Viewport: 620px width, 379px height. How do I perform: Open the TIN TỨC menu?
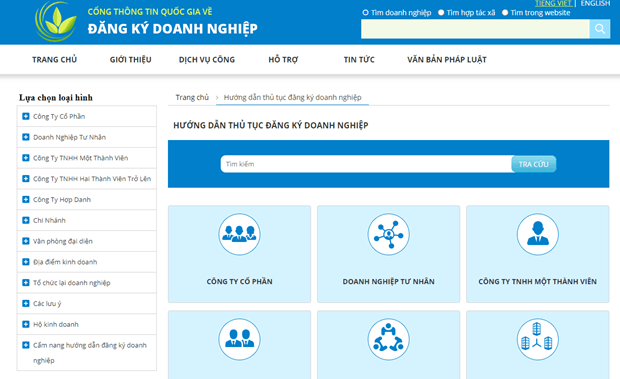(x=359, y=60)
